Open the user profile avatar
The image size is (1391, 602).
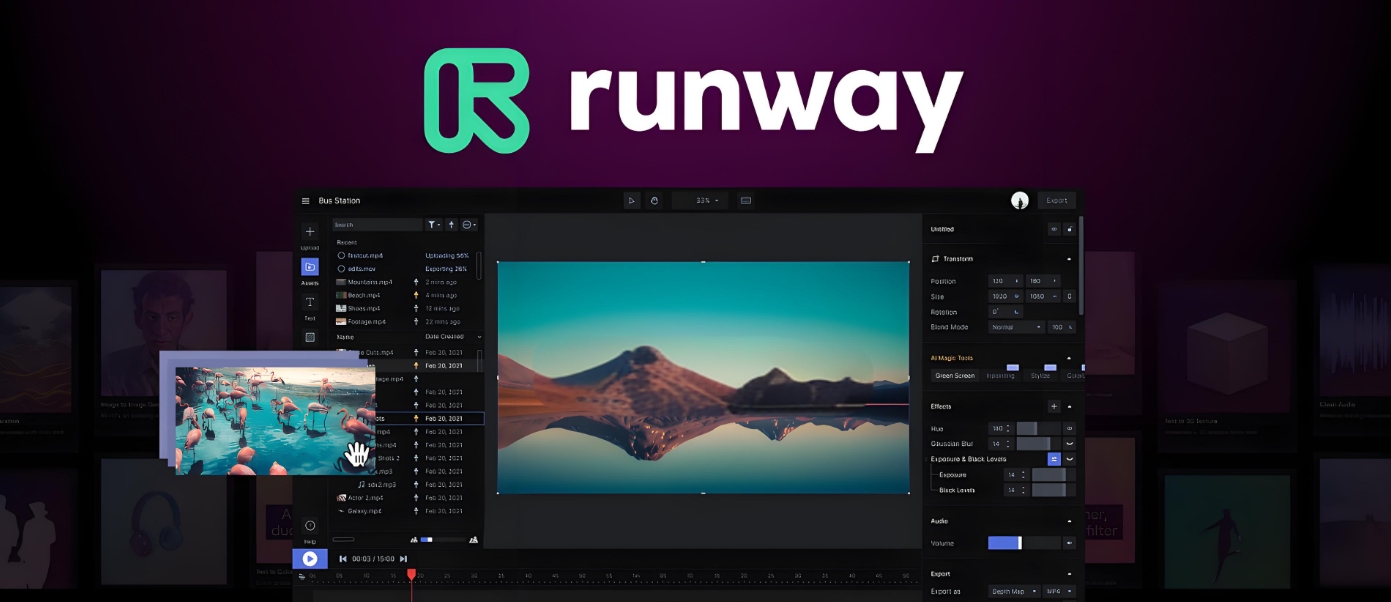pos(1020,201)
